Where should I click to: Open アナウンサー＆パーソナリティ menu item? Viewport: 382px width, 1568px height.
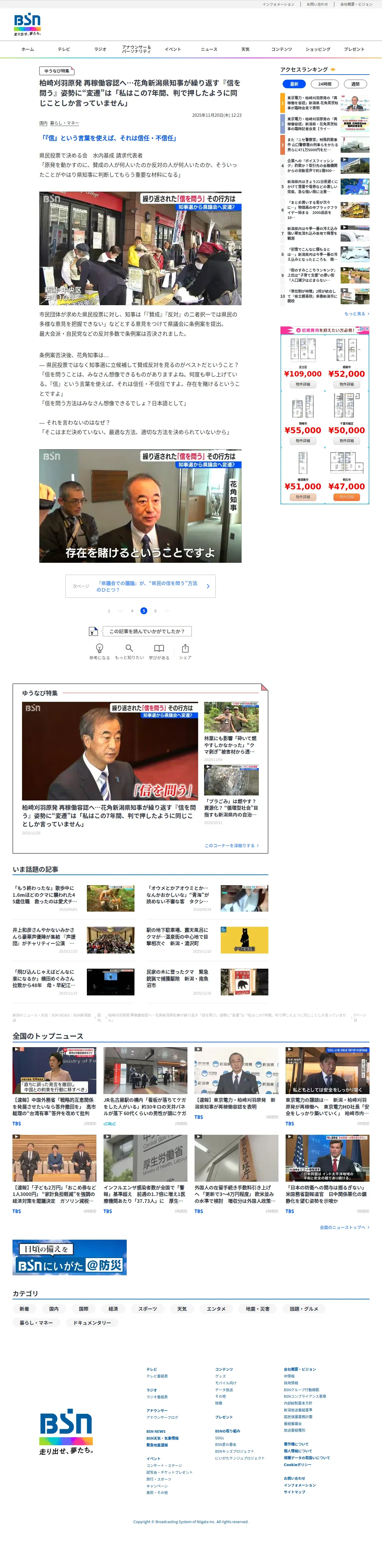pos(137,49)
